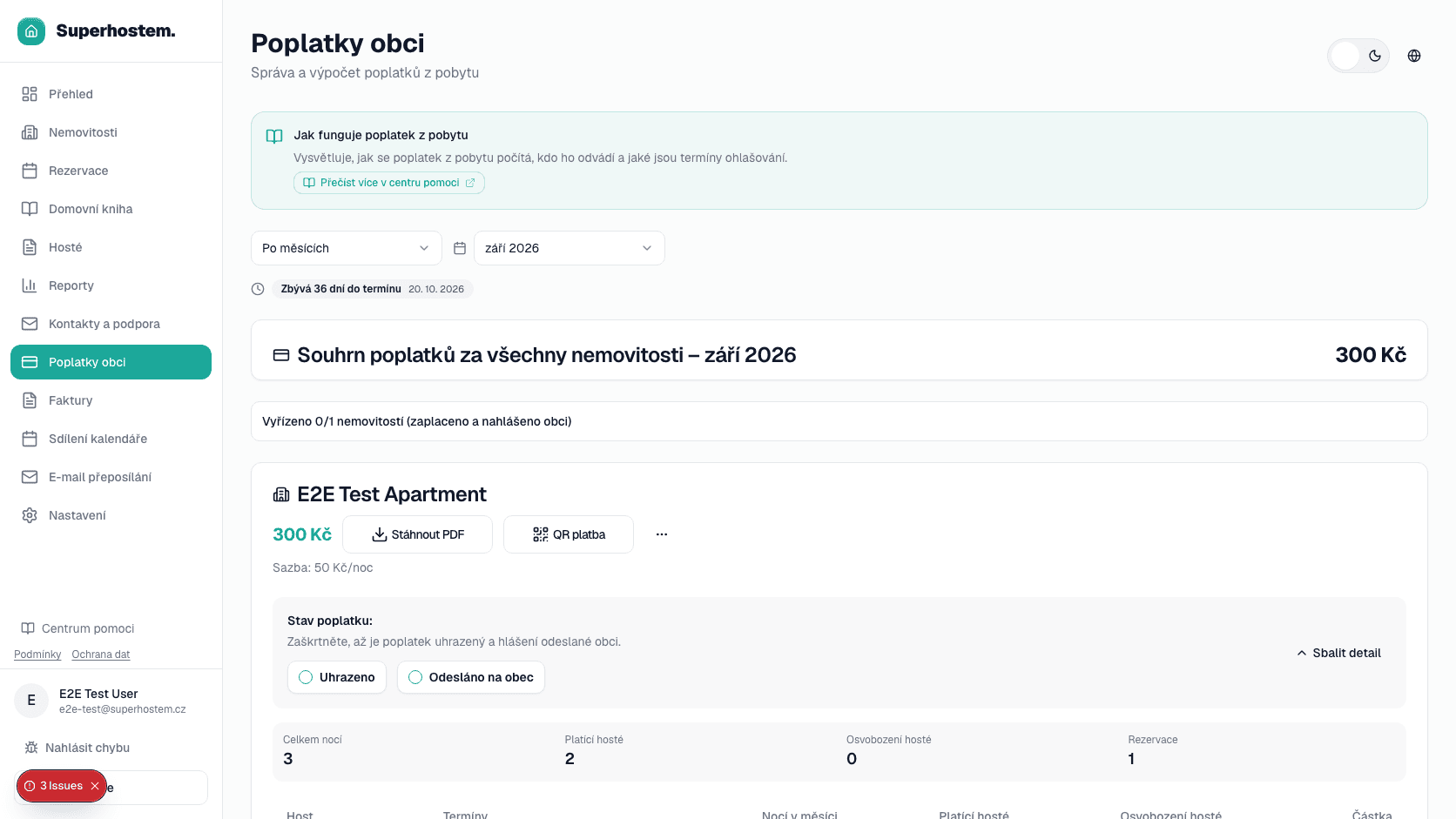Click the clock icon next to the deadline
This screenshot has width=1456, height=819.
click(258, 289)
